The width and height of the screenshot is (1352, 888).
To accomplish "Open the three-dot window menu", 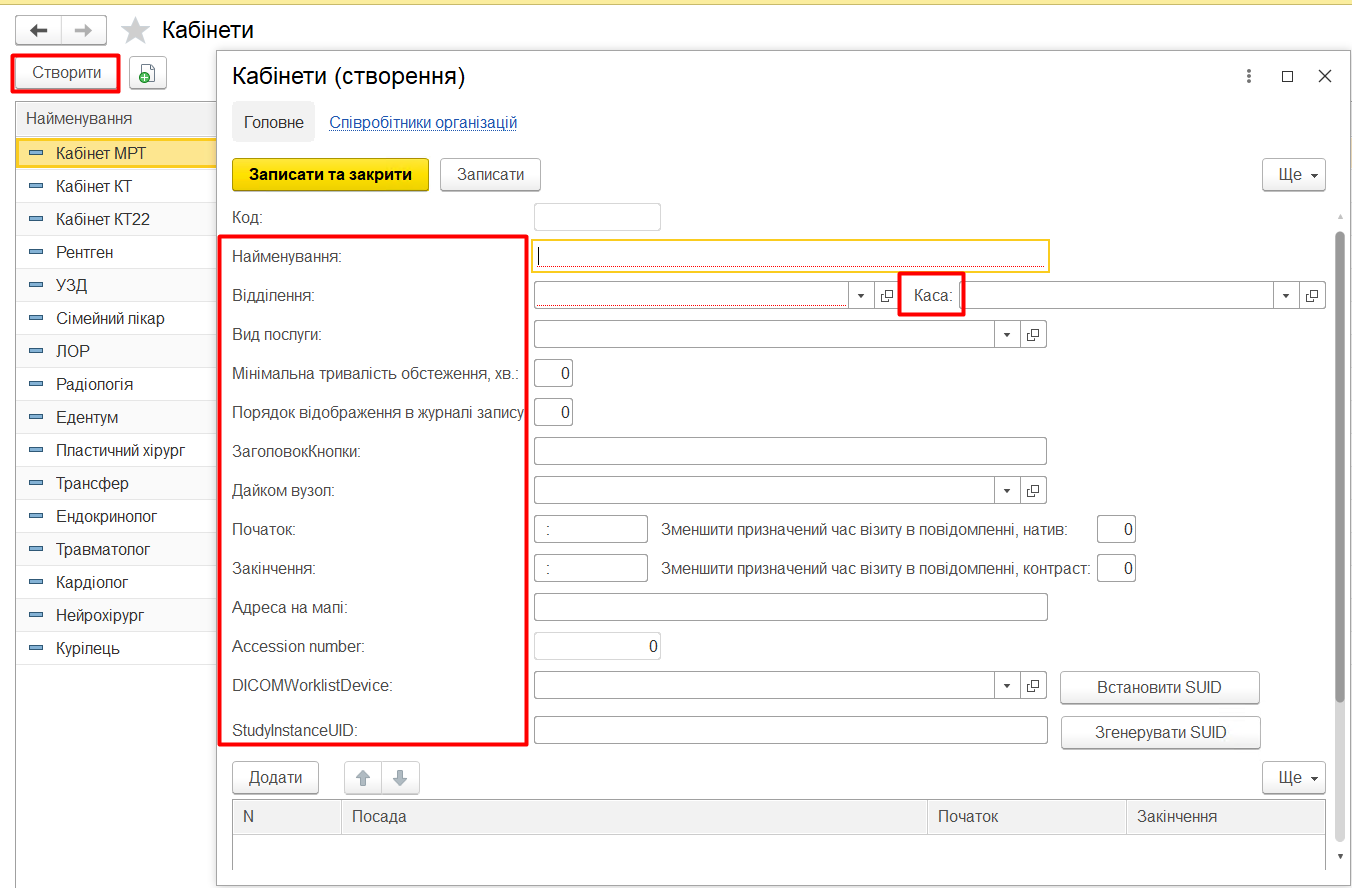I will (1249, 76).
